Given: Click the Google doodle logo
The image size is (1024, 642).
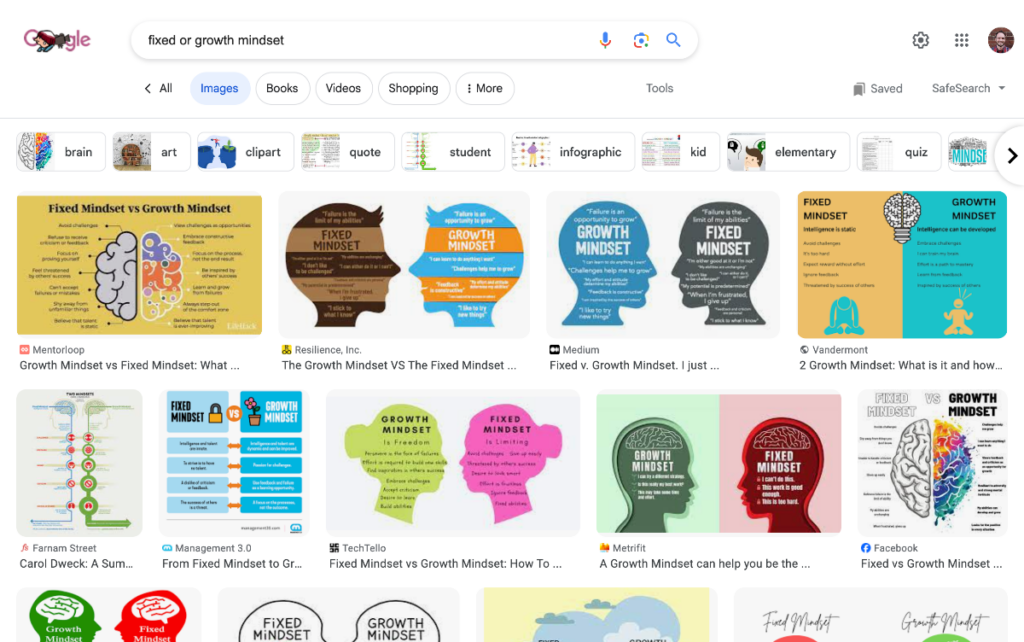Looking at the screenshot, I should pyautogui.click(x=57, y=40).
